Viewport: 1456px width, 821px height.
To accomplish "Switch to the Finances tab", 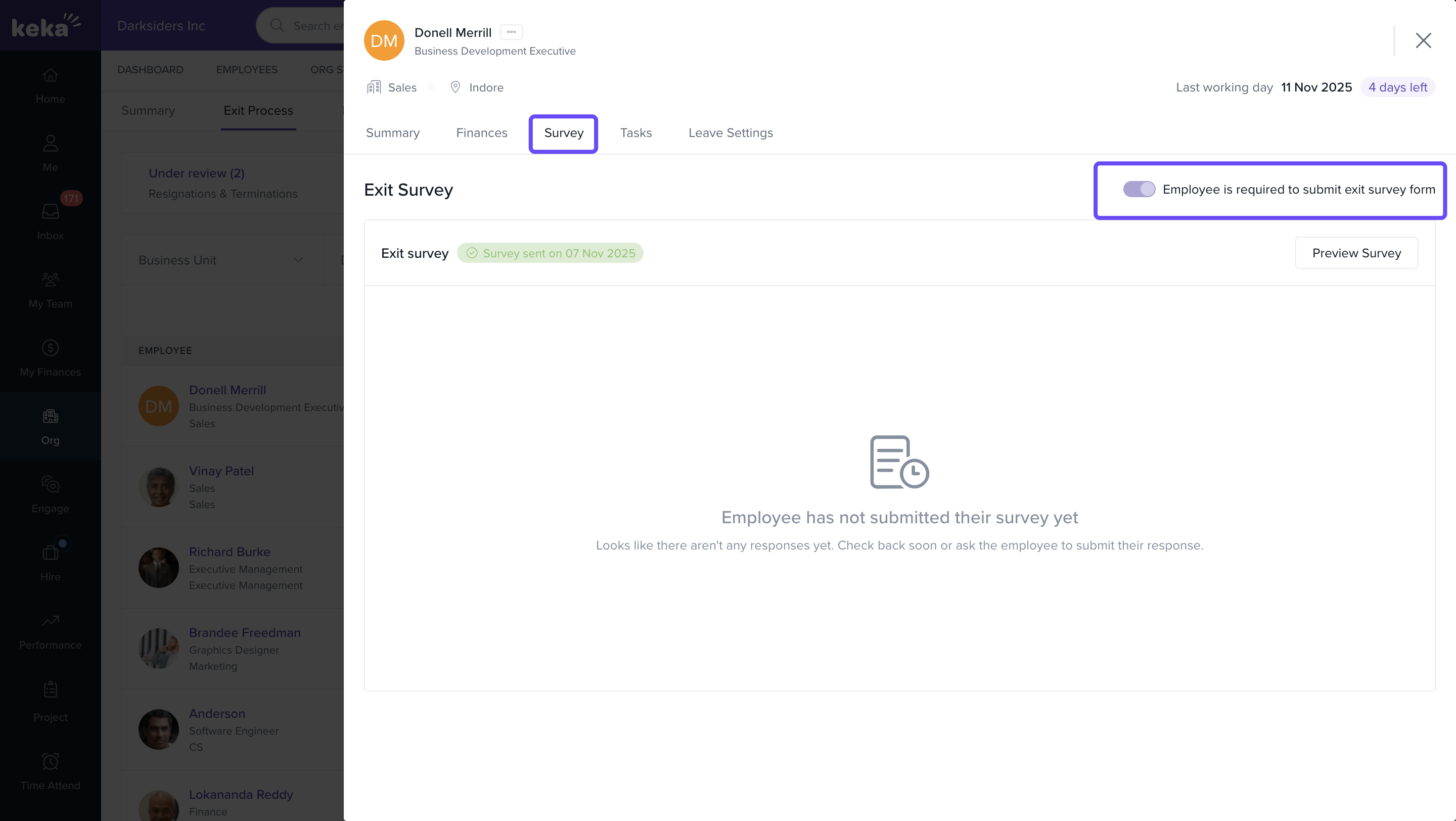I will coord(482,133).
